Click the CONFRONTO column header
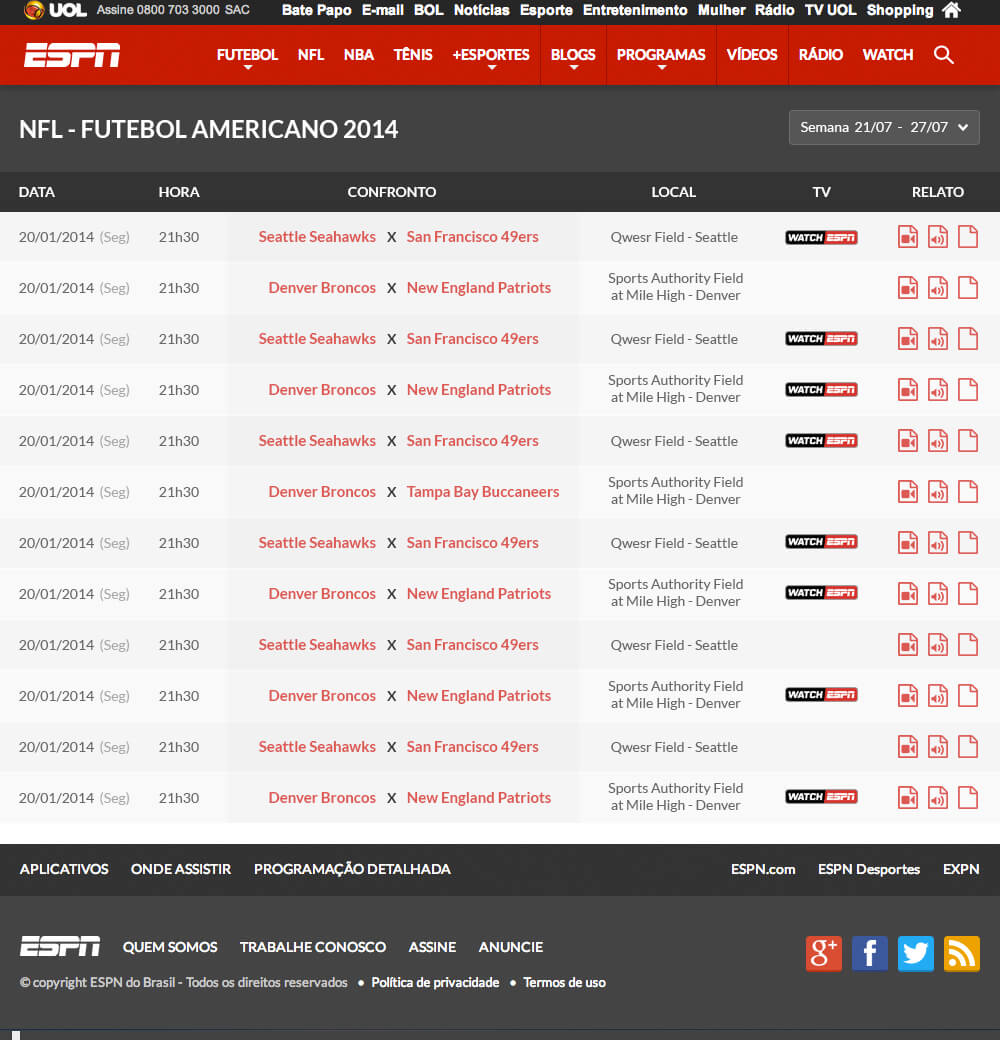Screen dimensions: 1000x1040 pos(392,192)
